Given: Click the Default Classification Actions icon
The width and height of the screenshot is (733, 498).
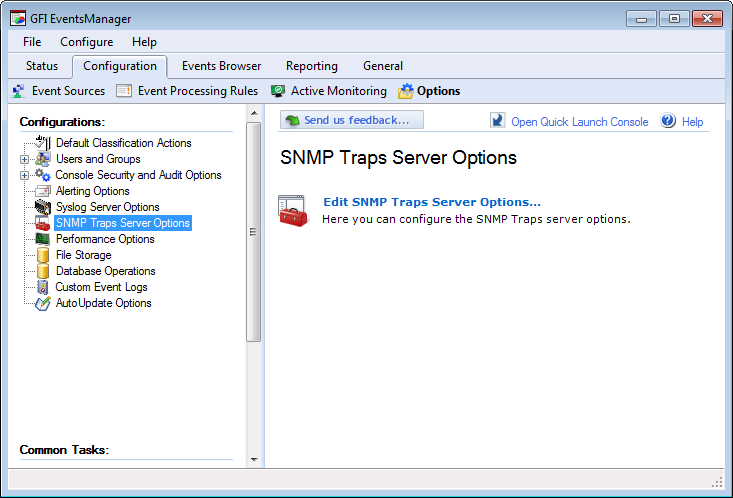Looking at the screenshot, I should click(43, 143).
